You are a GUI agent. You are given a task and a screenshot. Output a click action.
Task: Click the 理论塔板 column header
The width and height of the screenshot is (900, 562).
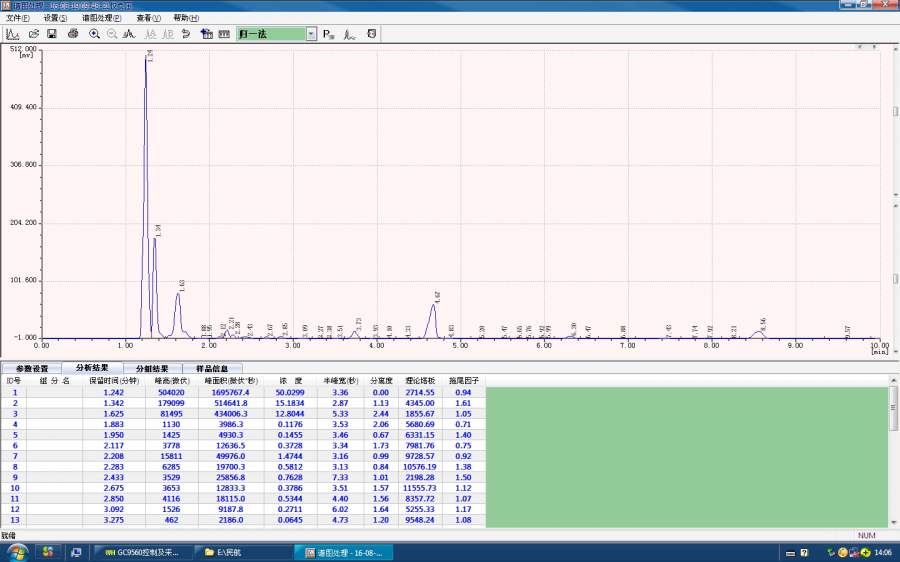[420, 381]
